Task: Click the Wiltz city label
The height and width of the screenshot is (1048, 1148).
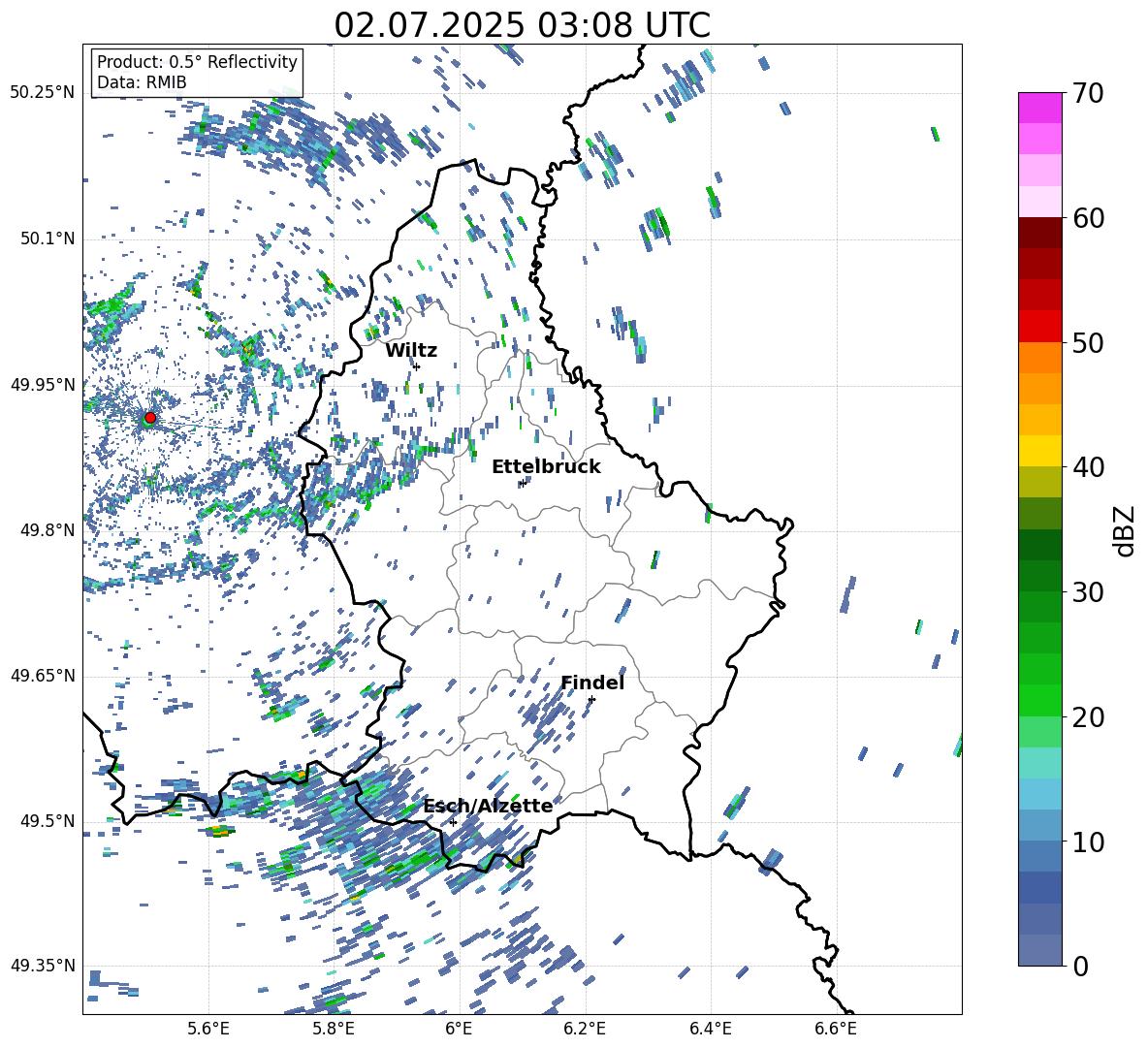Action: point(411,351)
